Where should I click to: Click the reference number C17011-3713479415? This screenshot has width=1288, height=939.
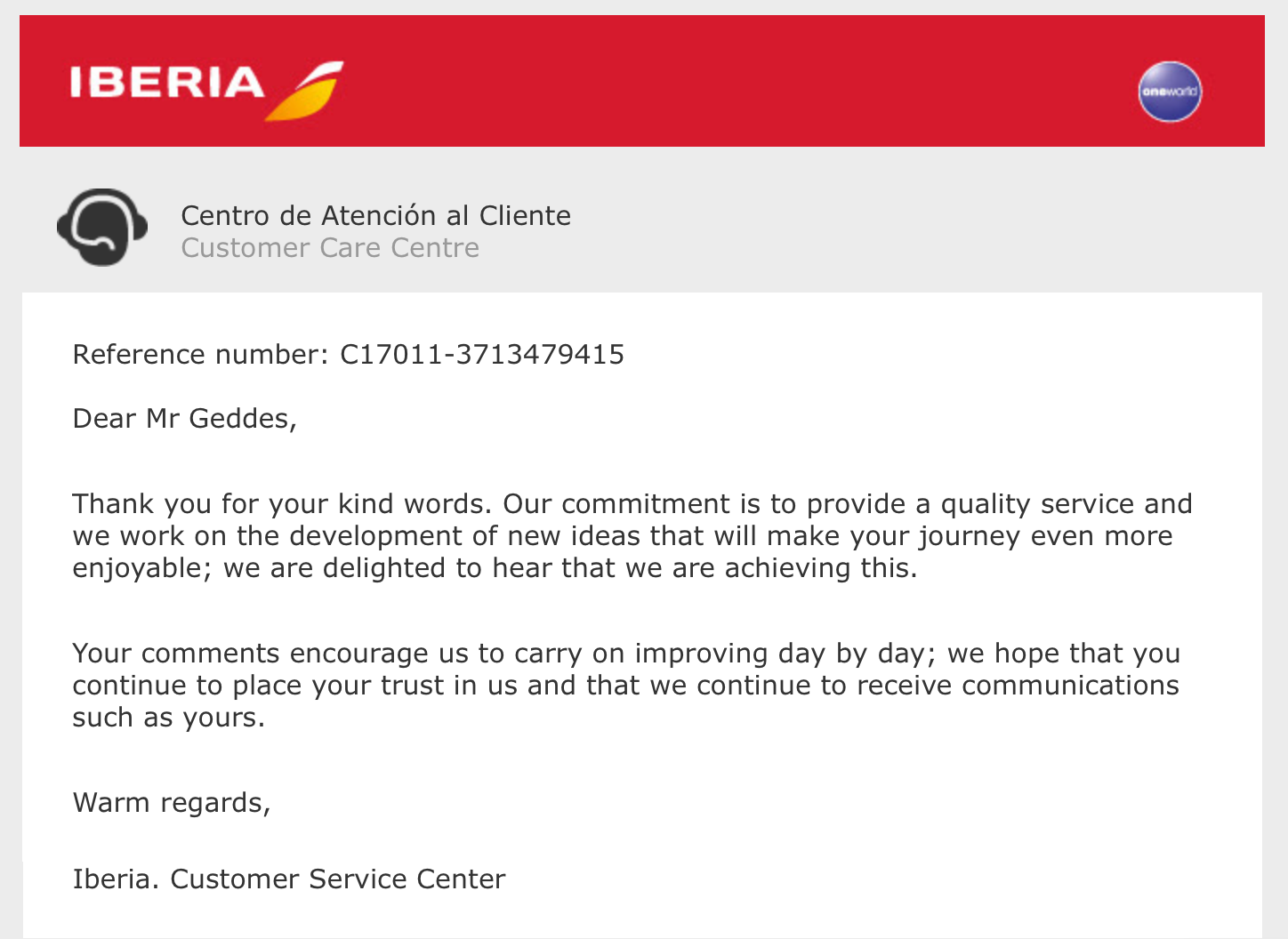pos(482,354)
